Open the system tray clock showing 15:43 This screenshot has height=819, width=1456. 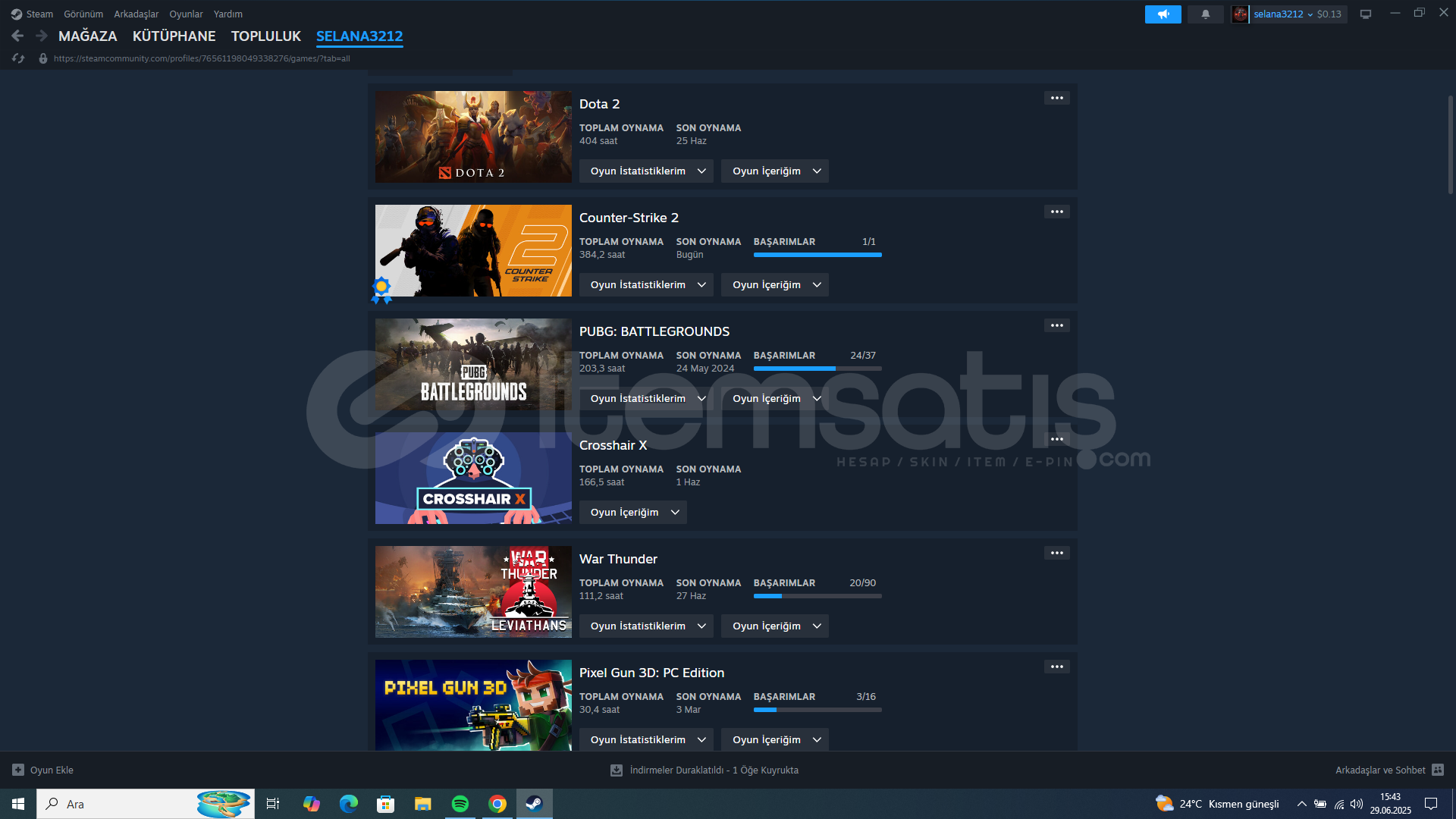(1391, 804)
